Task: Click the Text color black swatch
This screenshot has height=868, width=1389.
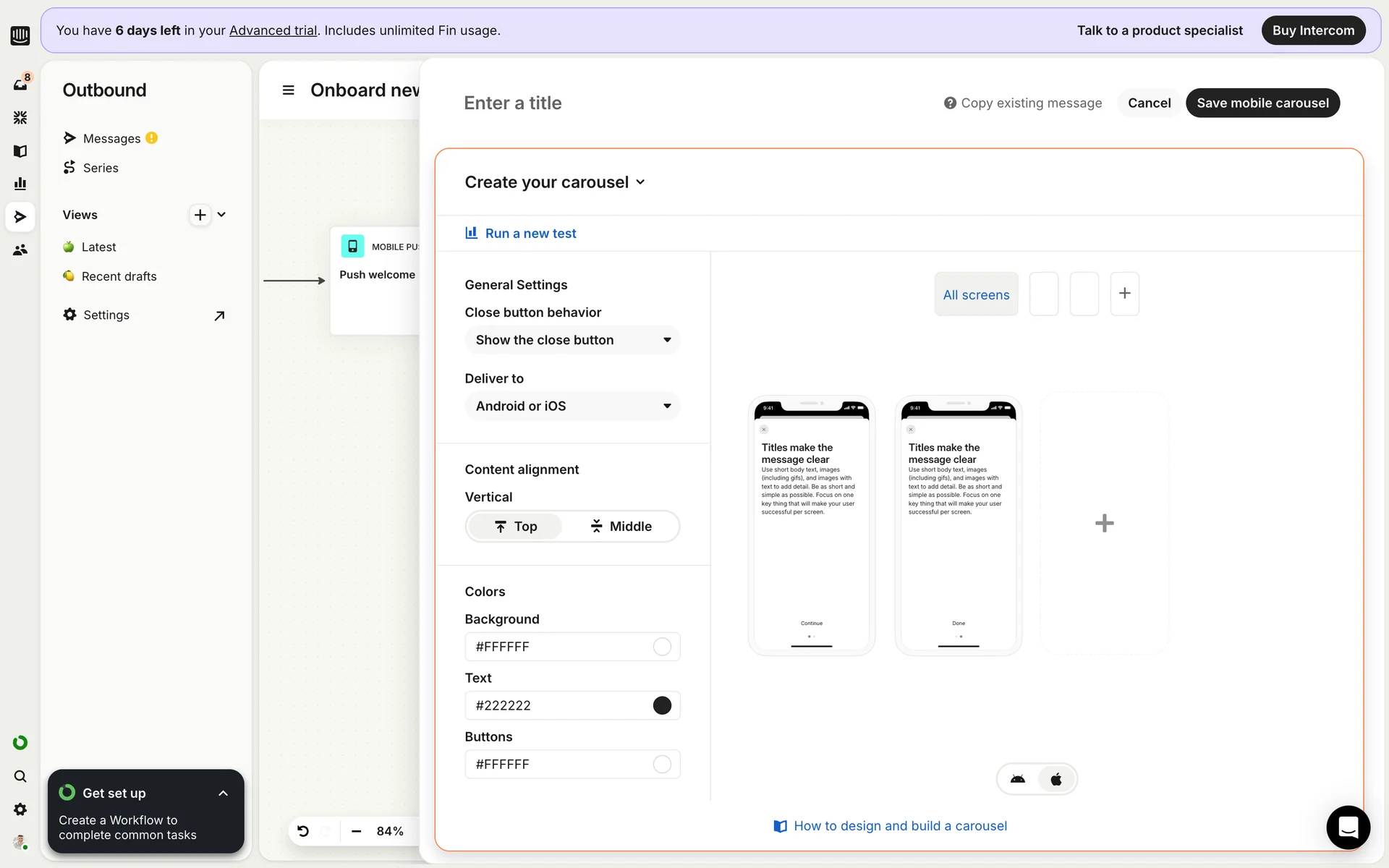Action: click(662, 705)
